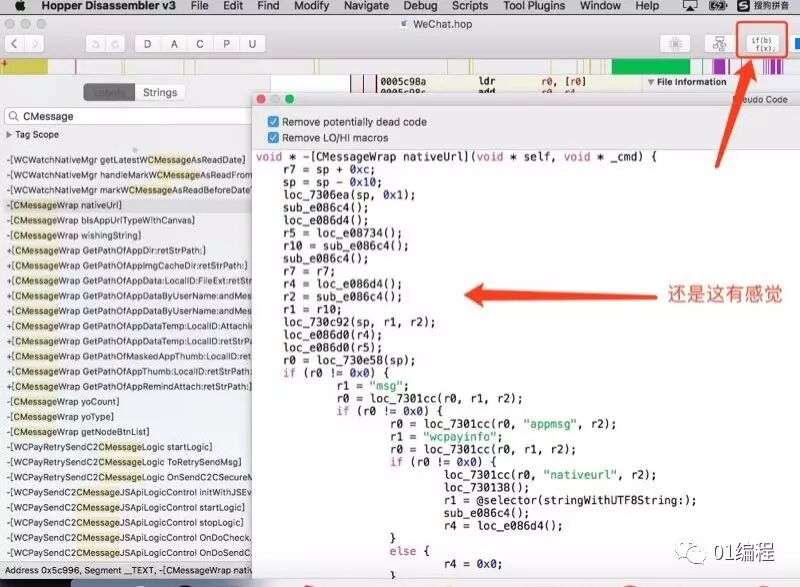Click the battery status menu bar icon
The height and width of the screenshot is (587, 800).
coord(718,6)
